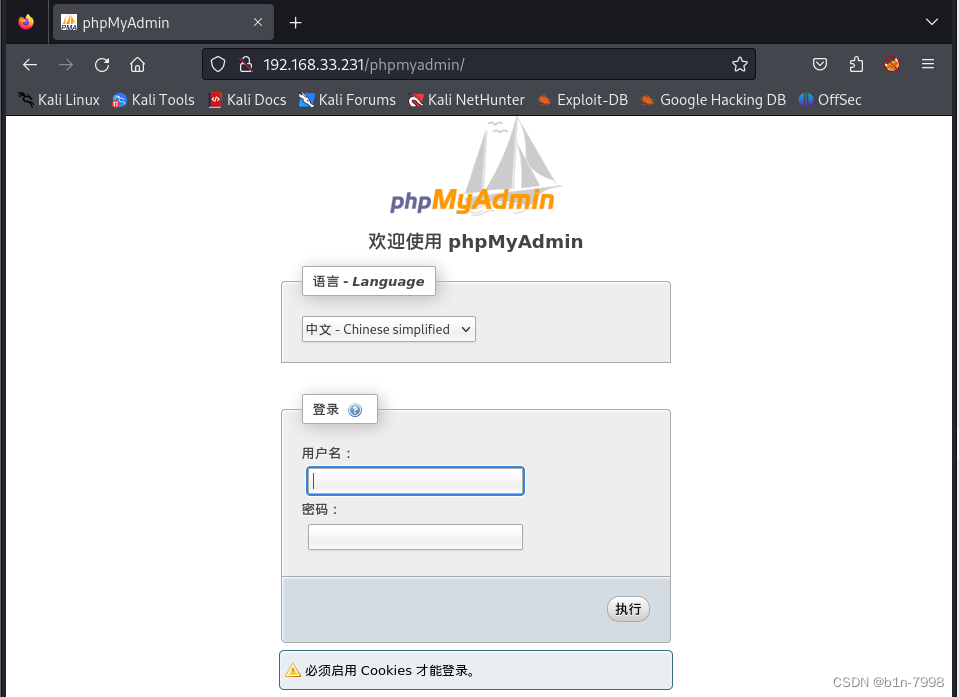The image size is (959, 697).
Task: Click the Firefox View icon
Action: coord(26,23)
